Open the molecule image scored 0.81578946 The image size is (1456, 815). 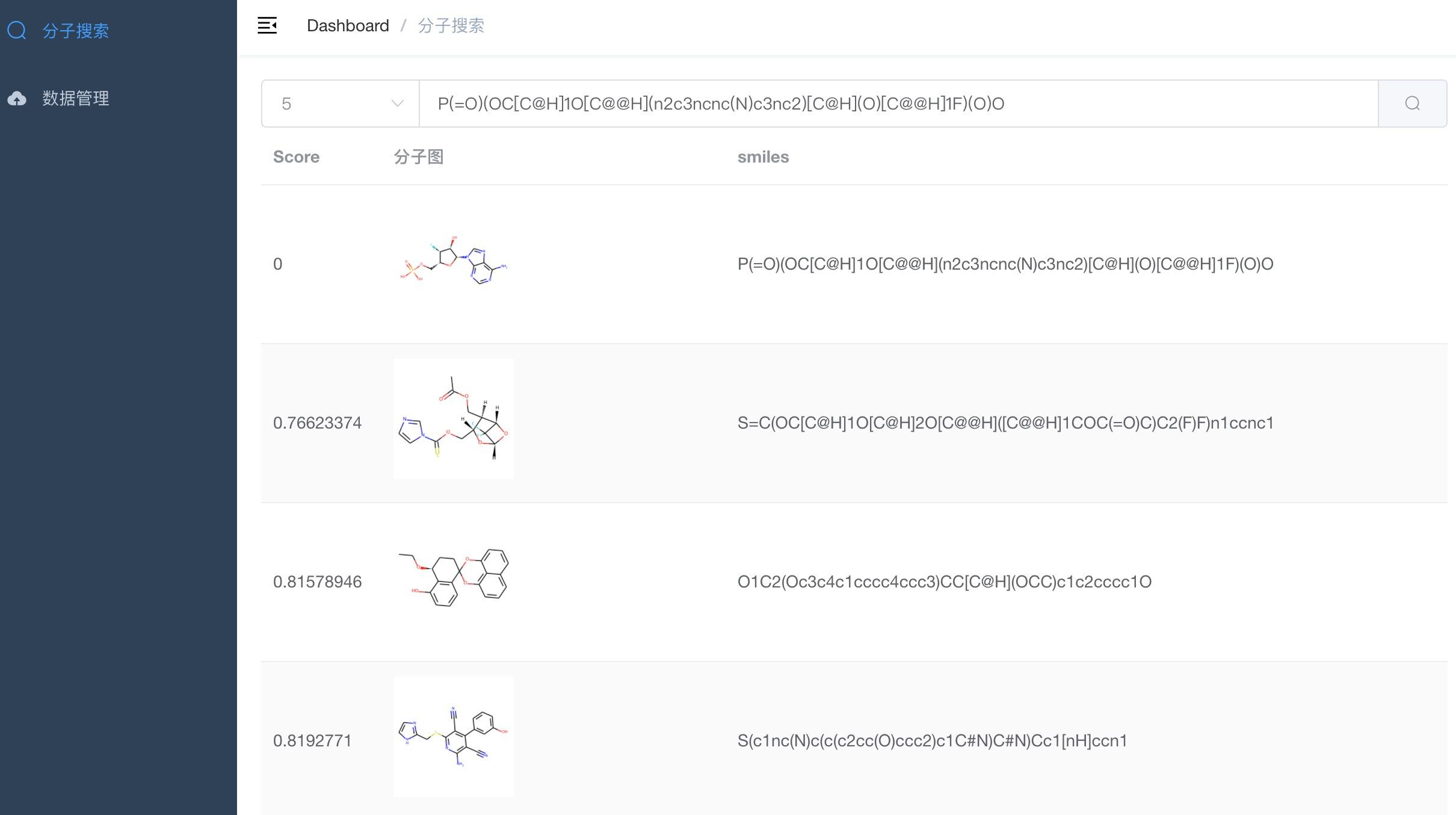(454, 578)
